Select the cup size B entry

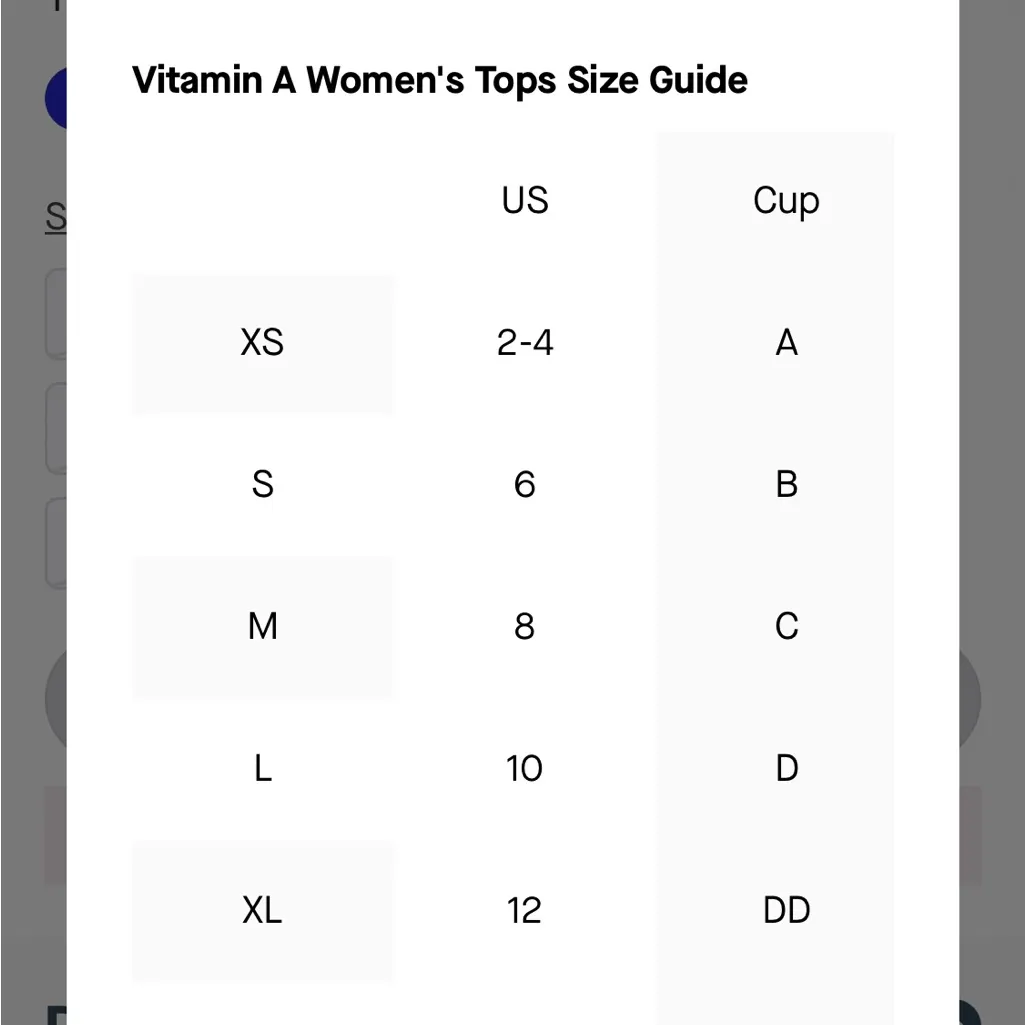pyautogui.click(x=786, y=485)
